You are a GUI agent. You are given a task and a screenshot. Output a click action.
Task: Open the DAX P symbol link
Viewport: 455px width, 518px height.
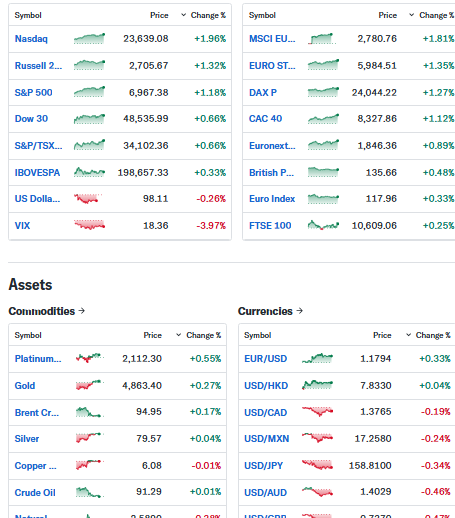(x=263, y=92)
